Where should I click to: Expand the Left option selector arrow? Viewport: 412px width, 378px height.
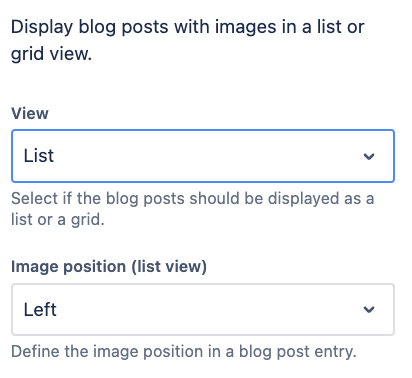[x=369, y=310]
